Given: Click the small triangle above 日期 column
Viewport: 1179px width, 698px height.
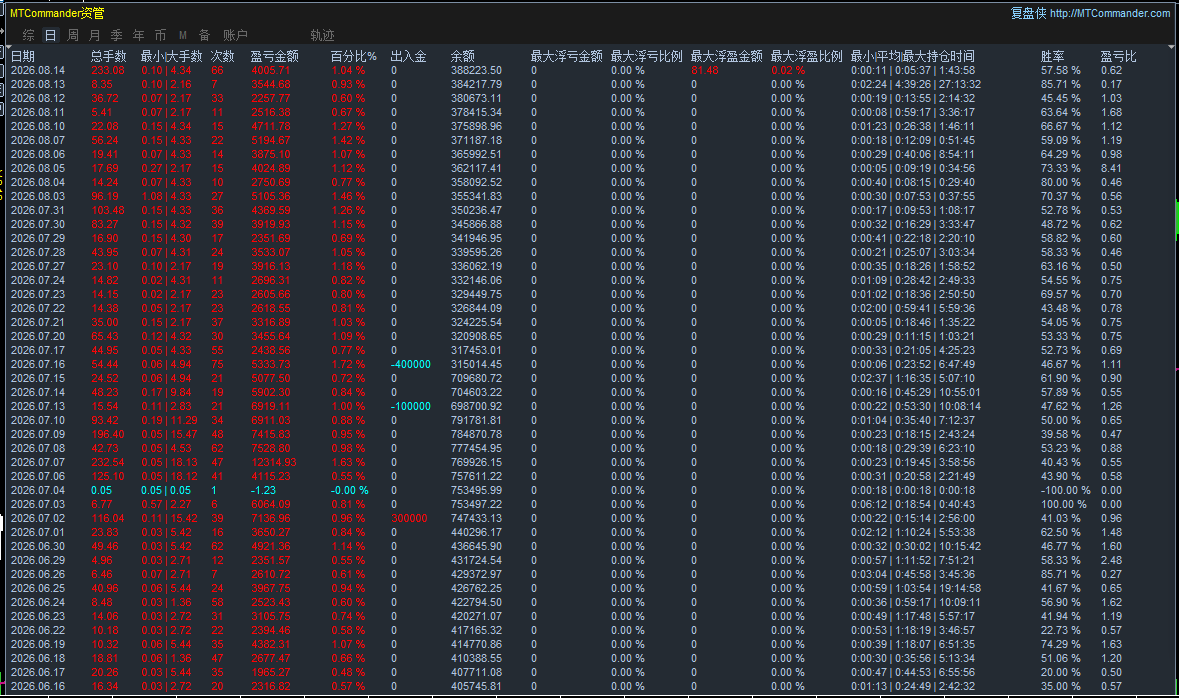Looking at the screenshot, I should click(x=9, y=47).
